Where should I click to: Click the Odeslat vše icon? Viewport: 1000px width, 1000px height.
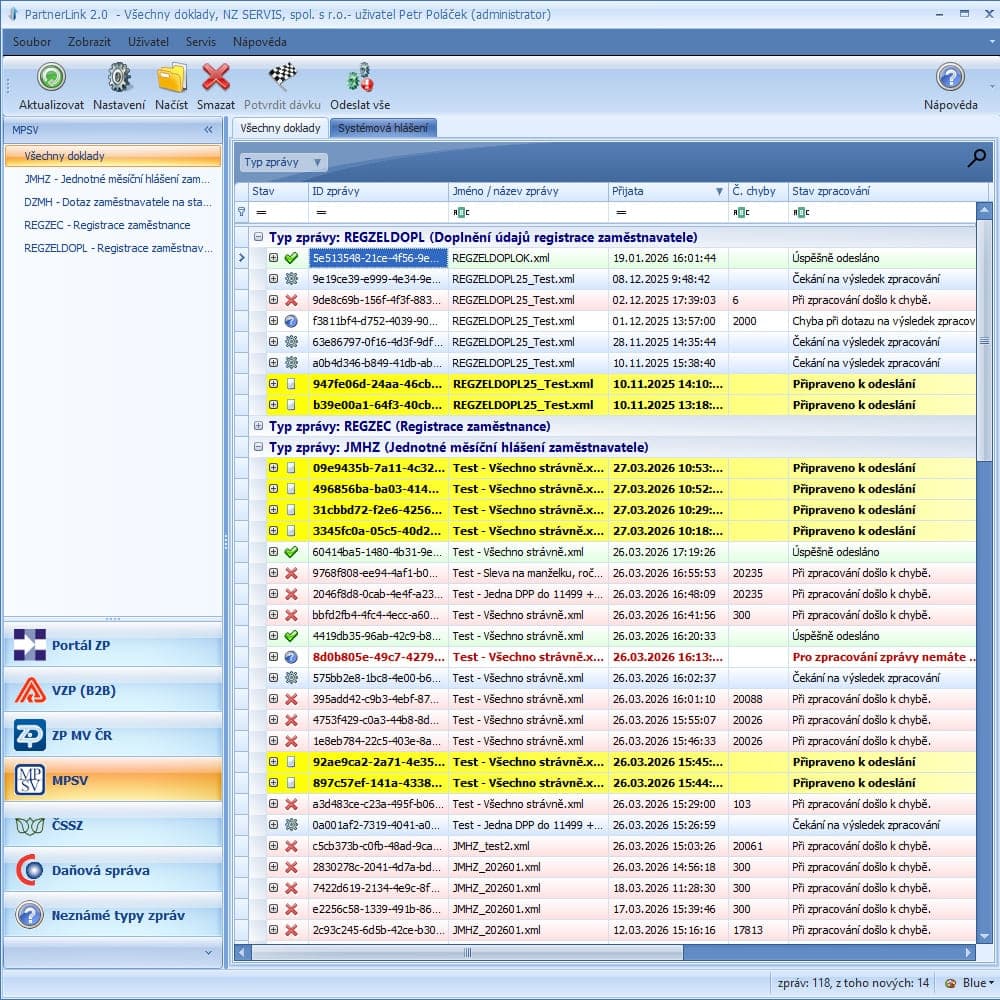pyautogui.click(x=360, y=78)
